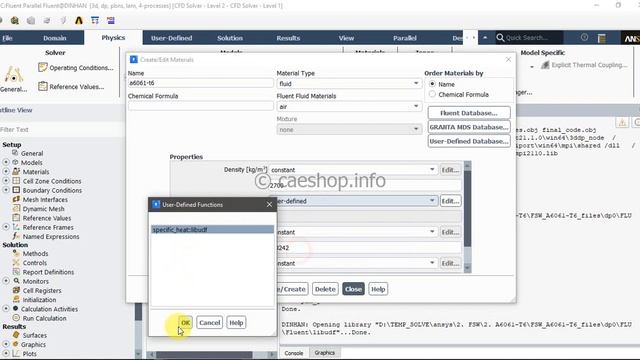Switch to the Parallel ribbon tab
Screen dimensions: 640x360
(x=404, y=38)
